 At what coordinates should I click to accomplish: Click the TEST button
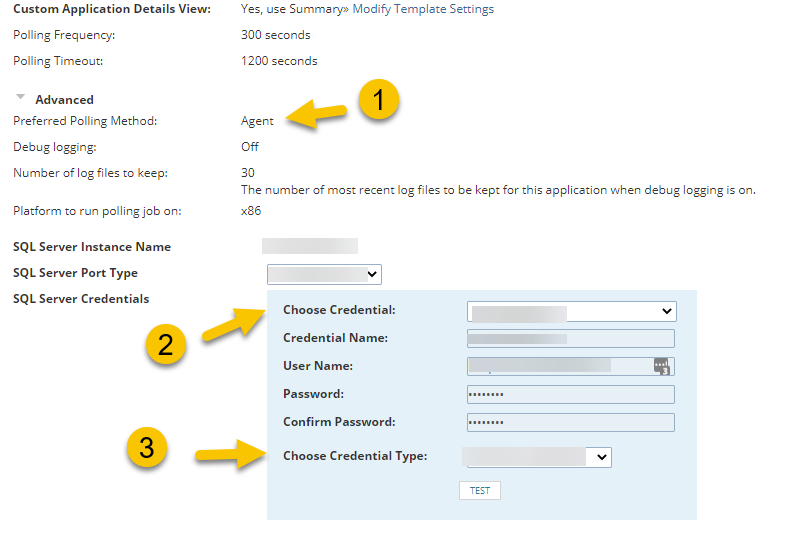480,491
